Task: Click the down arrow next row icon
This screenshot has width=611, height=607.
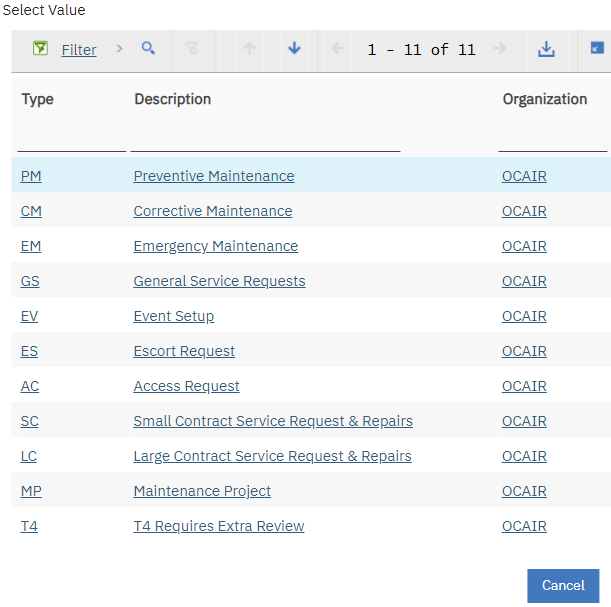Action: click(294, 49)
